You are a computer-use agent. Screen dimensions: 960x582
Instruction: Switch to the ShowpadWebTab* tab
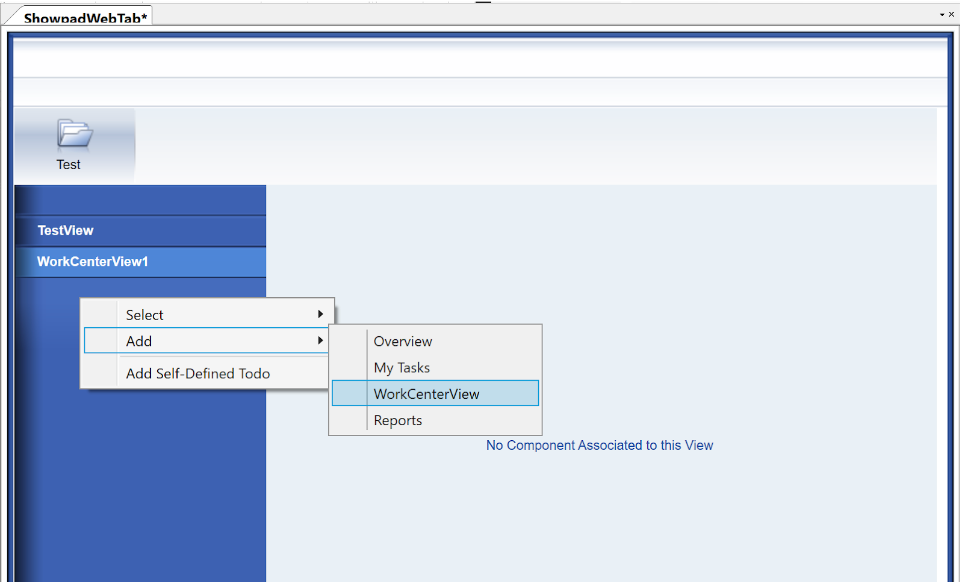85,18
